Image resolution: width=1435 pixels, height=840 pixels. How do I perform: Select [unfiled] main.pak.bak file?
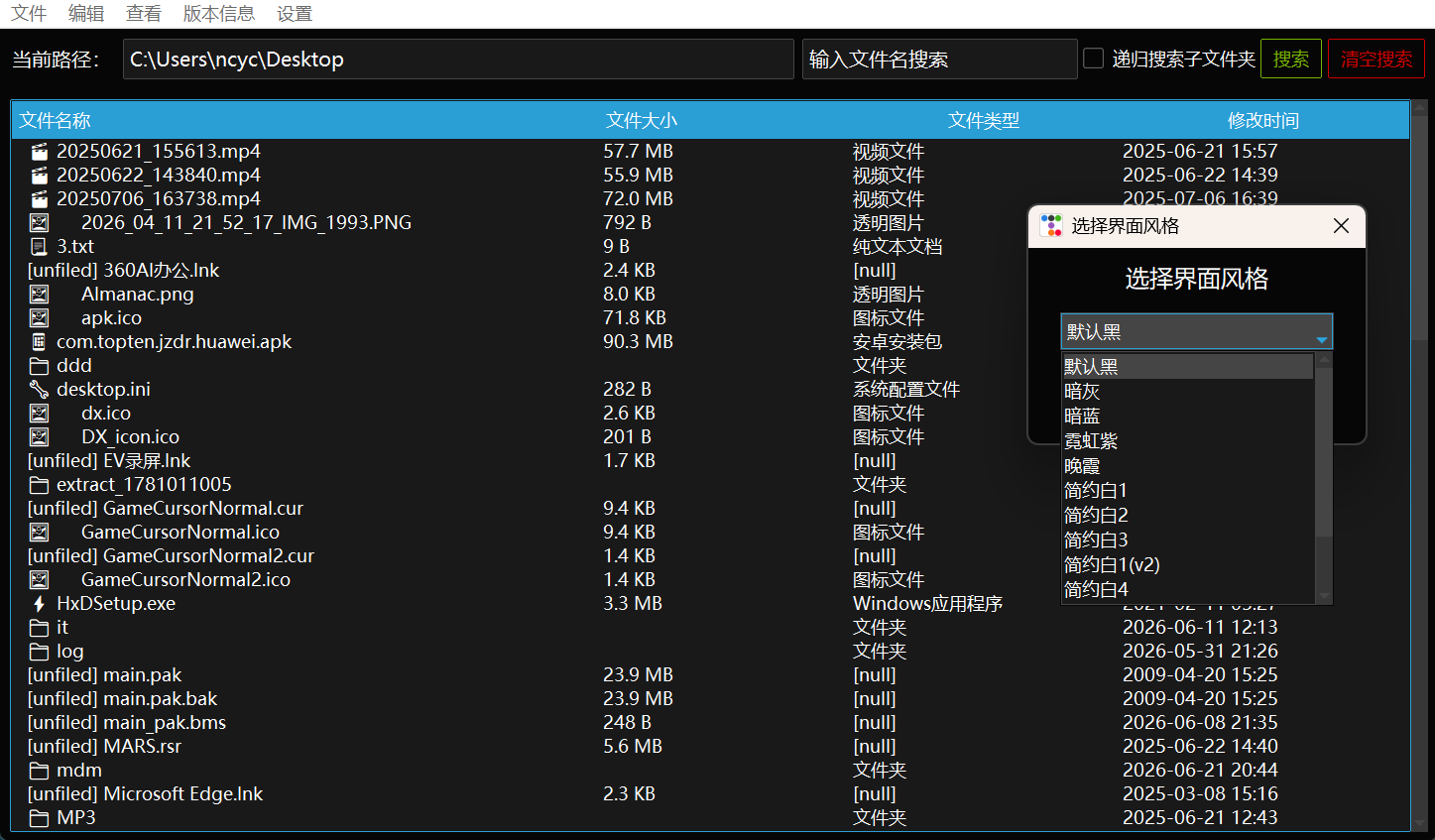(x=123, y=699)
